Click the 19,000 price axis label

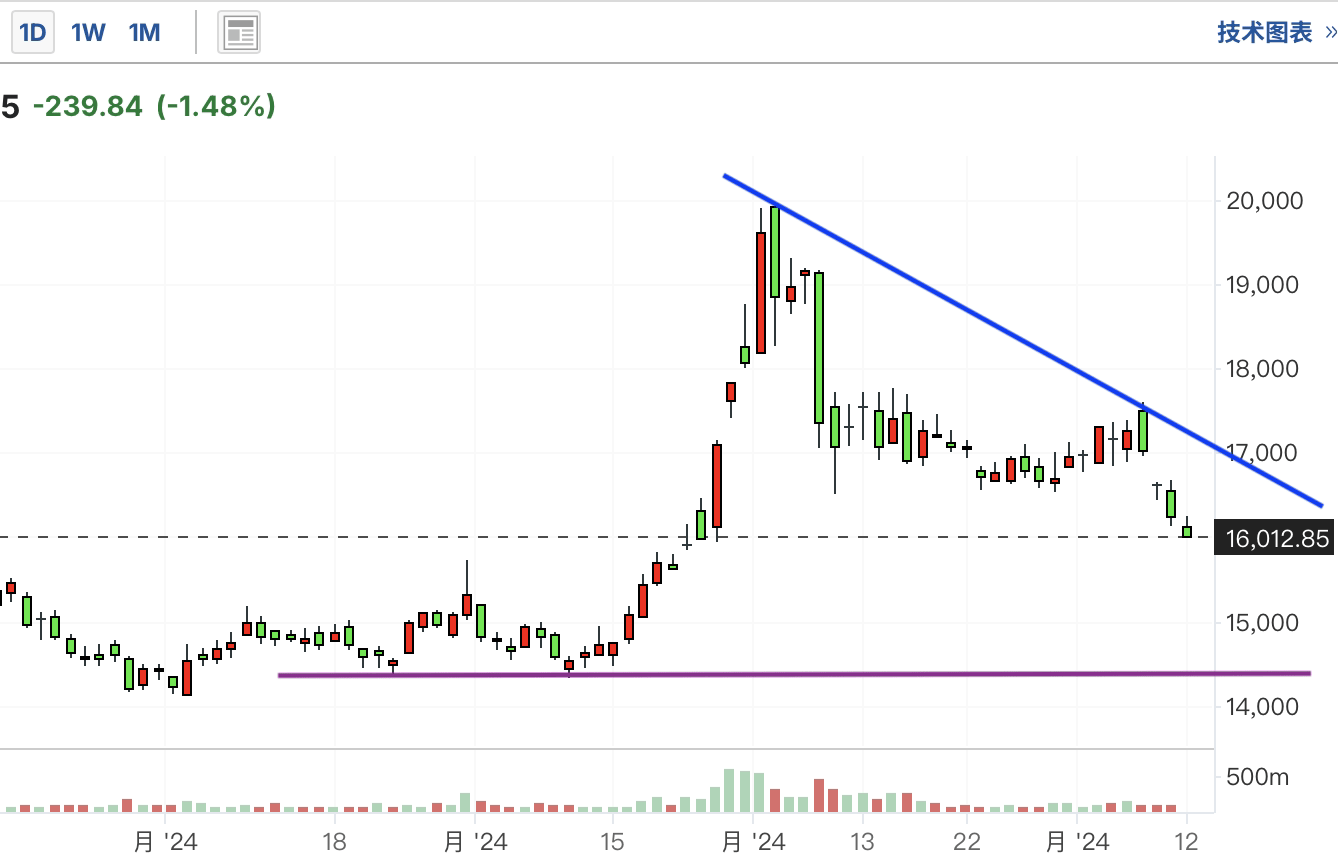click(1264, 285)
